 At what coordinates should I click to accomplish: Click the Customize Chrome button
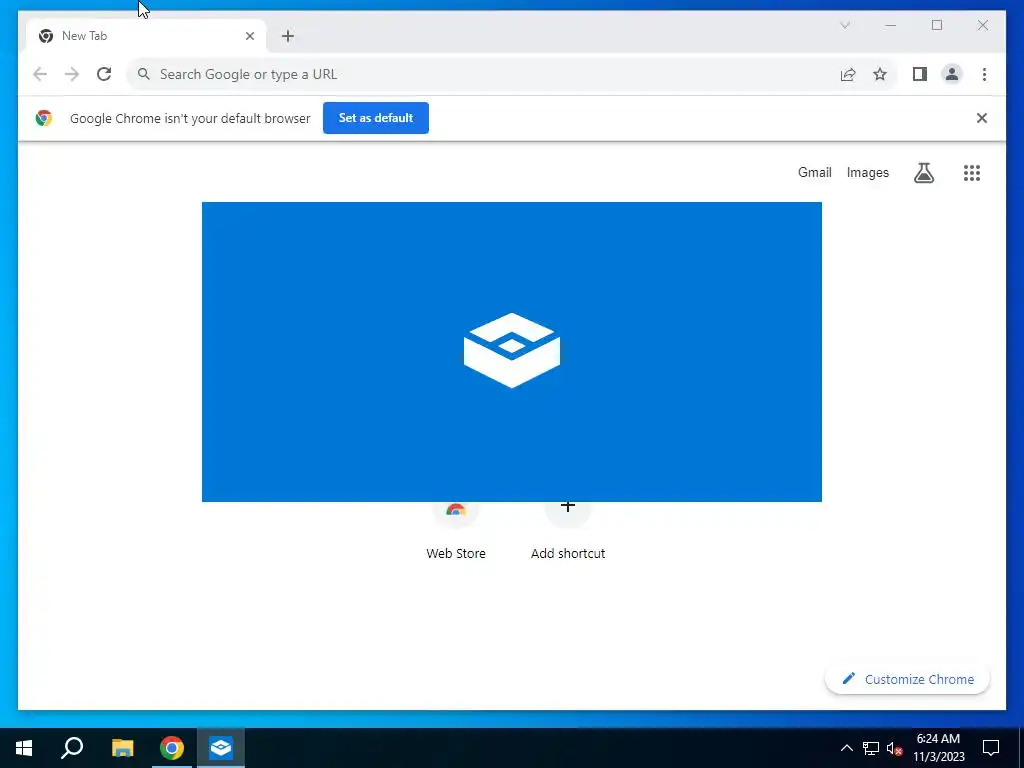907,679
